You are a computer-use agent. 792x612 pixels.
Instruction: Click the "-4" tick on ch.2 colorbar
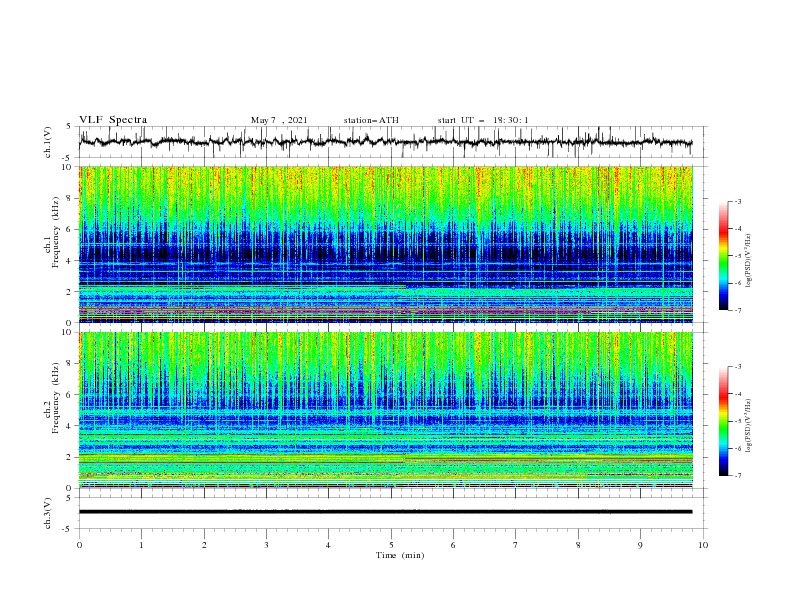pos(737,394)
